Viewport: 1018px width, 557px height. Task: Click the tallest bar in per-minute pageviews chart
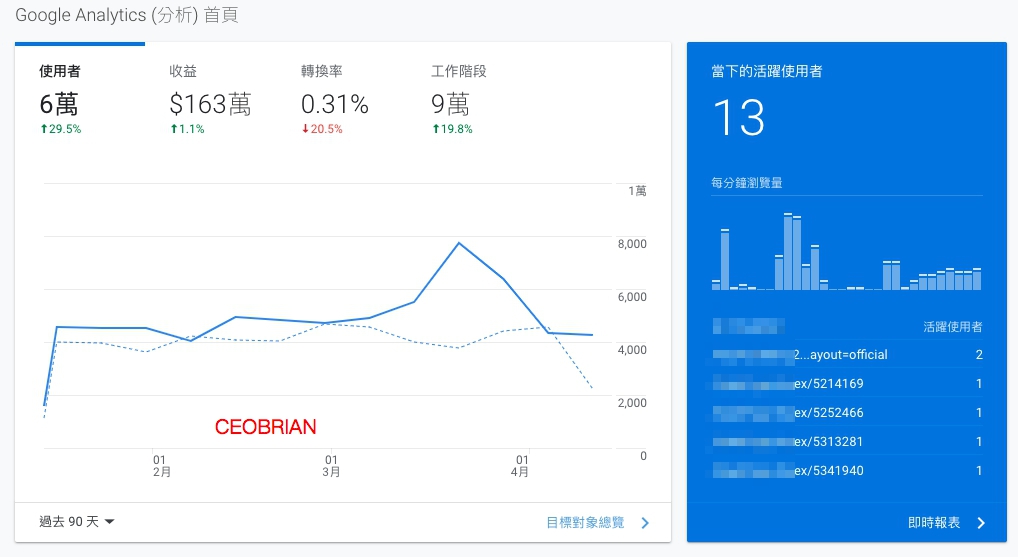[788, 251]
